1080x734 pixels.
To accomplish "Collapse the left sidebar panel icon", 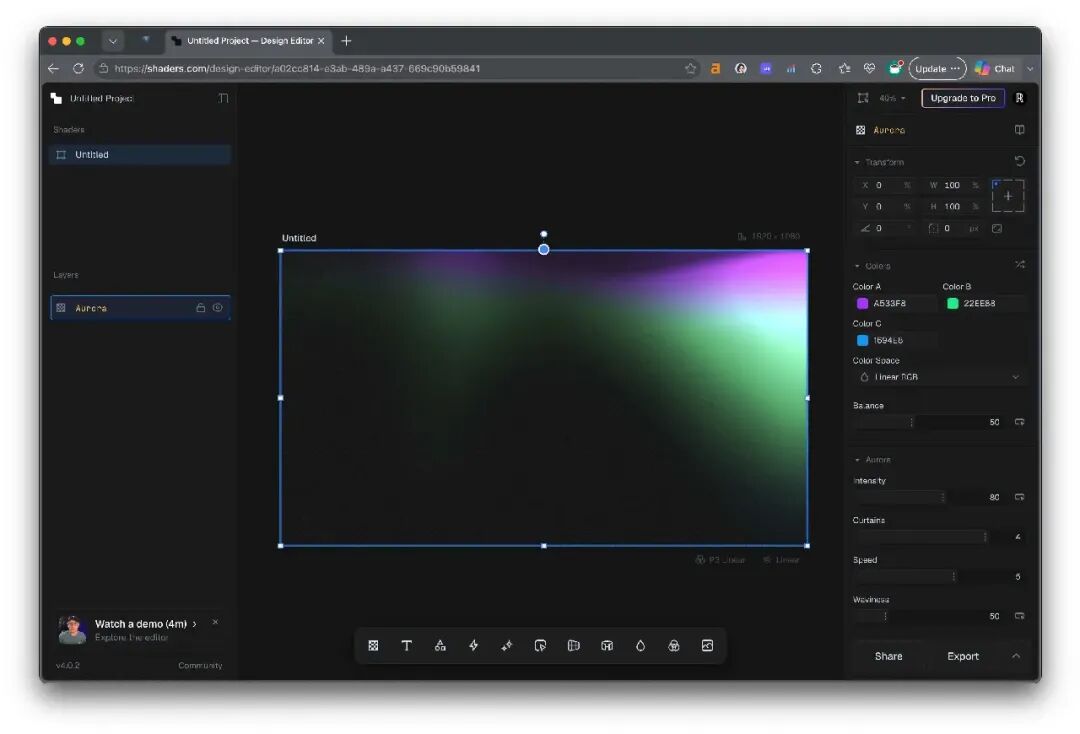I will tap(223, 98).
